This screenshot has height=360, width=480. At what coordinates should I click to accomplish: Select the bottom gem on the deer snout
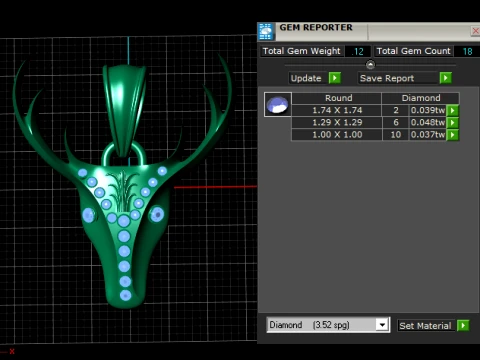click(x=125, y=295)
